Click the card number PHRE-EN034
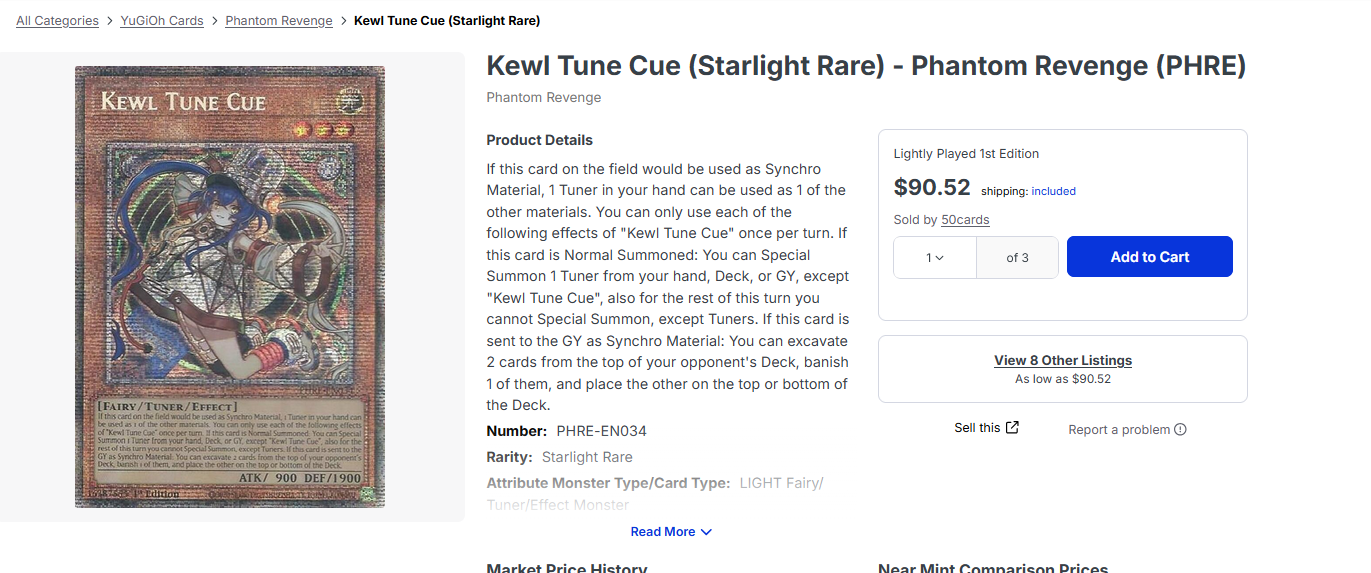 [601, 431]
